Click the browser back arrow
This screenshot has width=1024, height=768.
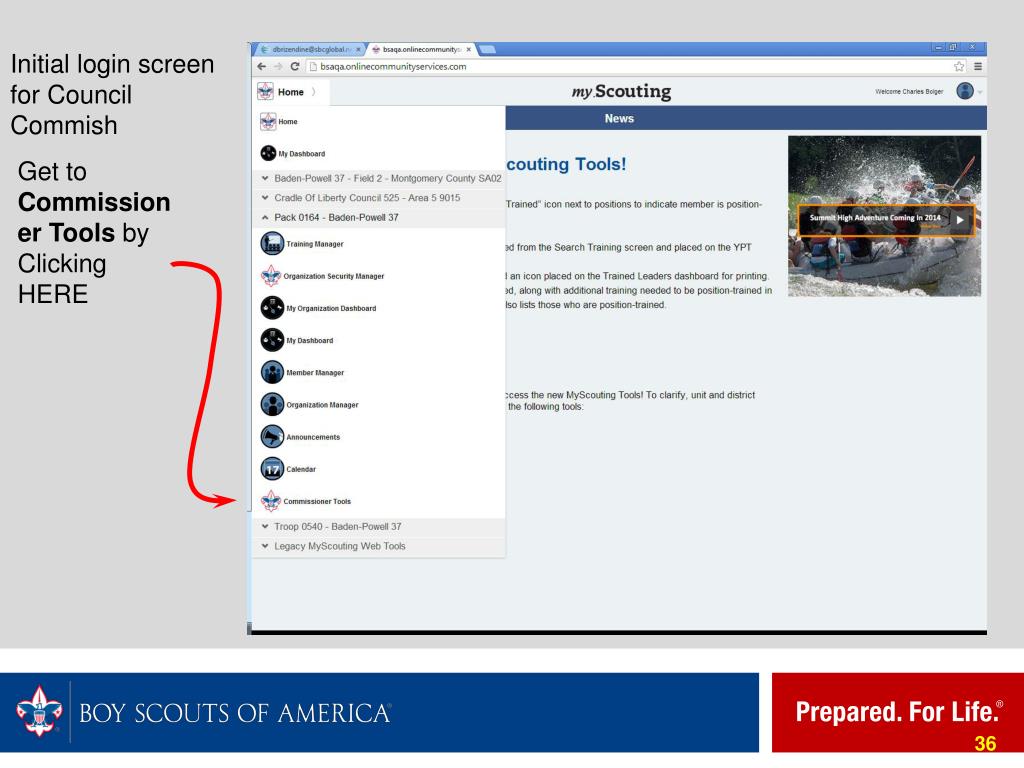coord(262,67)
